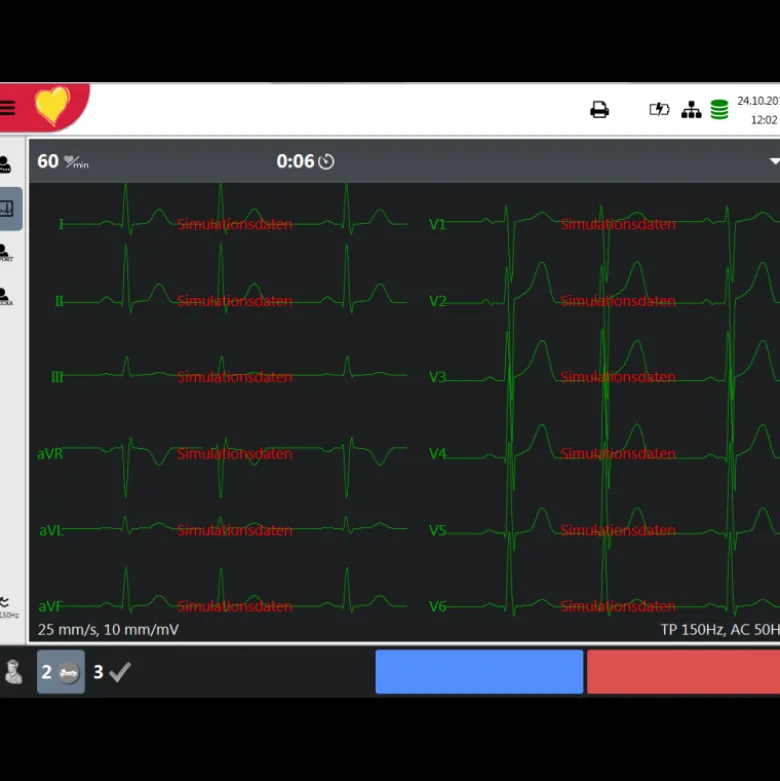Open the hamburger main menu

tap(7, 108)
